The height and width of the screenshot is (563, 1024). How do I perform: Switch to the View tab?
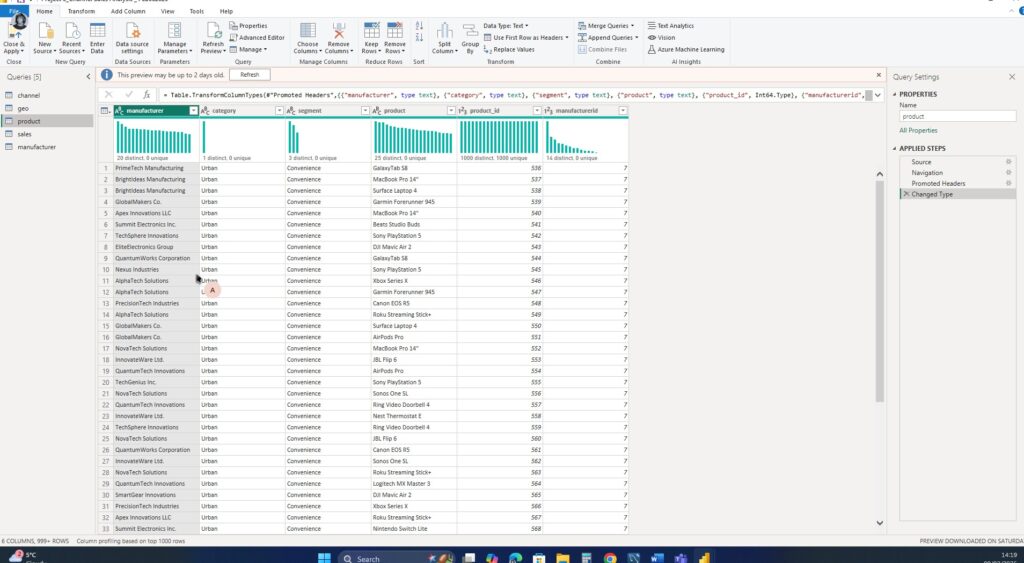click(168, 11)
